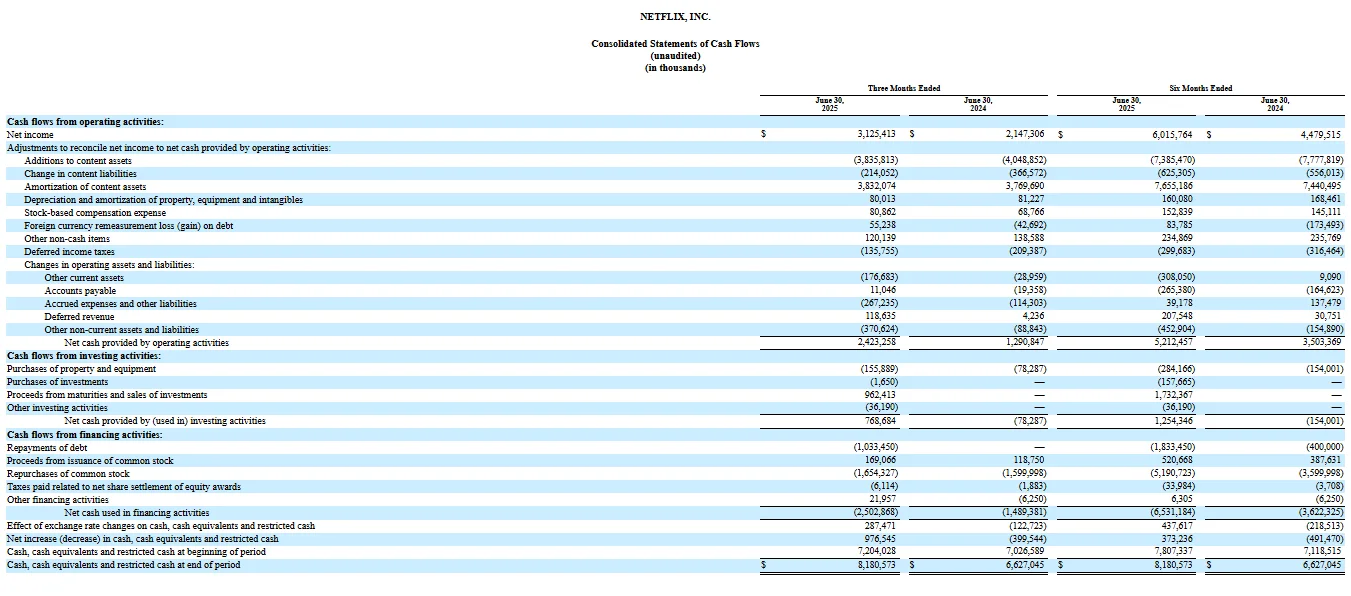Click the June 30, 2025 quarterly column header

pos(828,104)
